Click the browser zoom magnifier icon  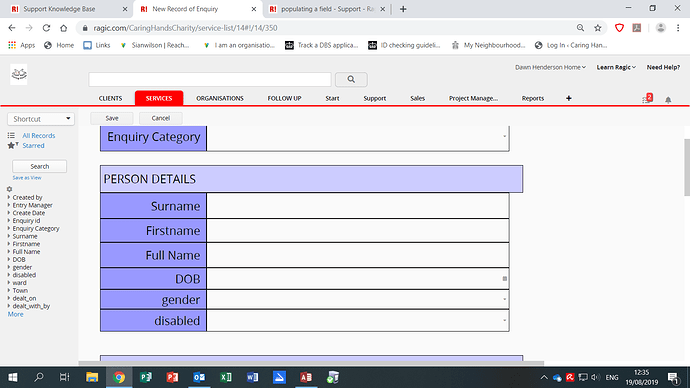coord(580,28)
